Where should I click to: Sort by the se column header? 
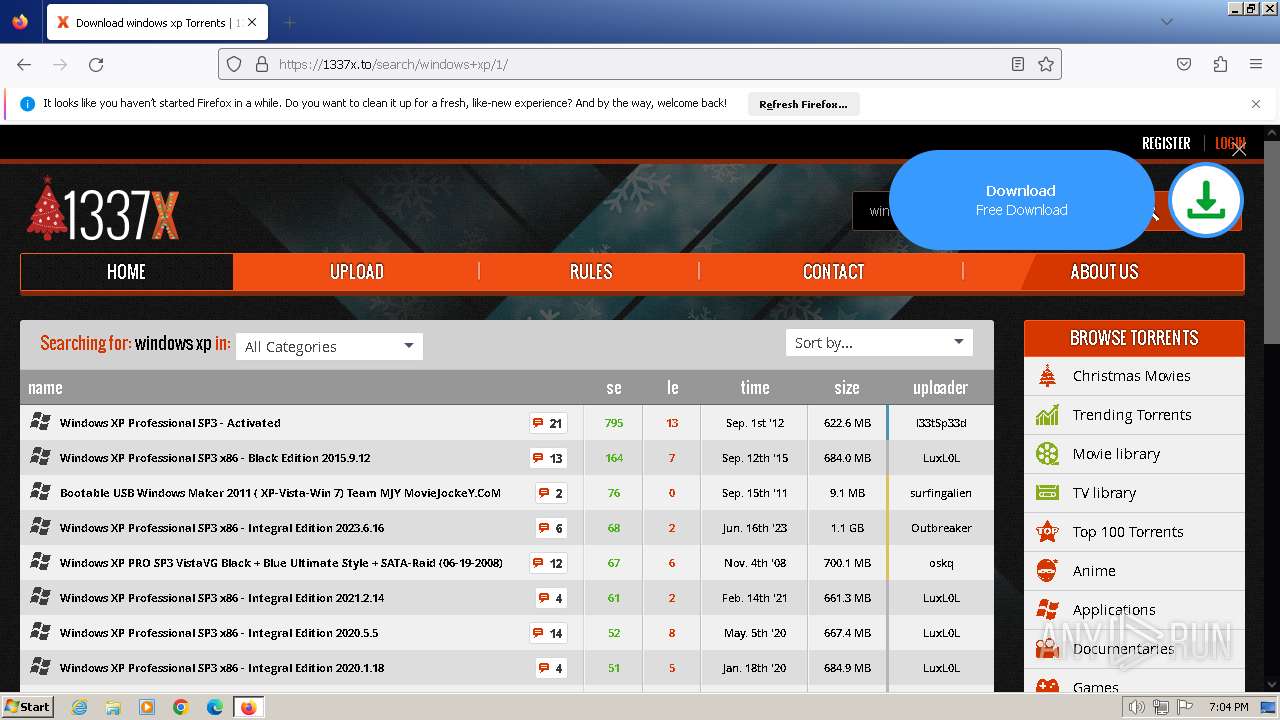point(614,388)
